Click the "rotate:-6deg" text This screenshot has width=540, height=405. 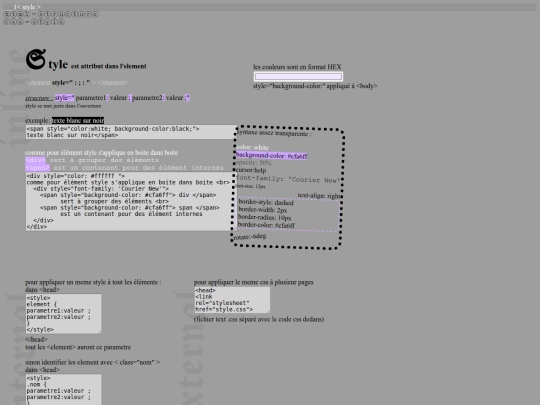(x=250, y=237)
